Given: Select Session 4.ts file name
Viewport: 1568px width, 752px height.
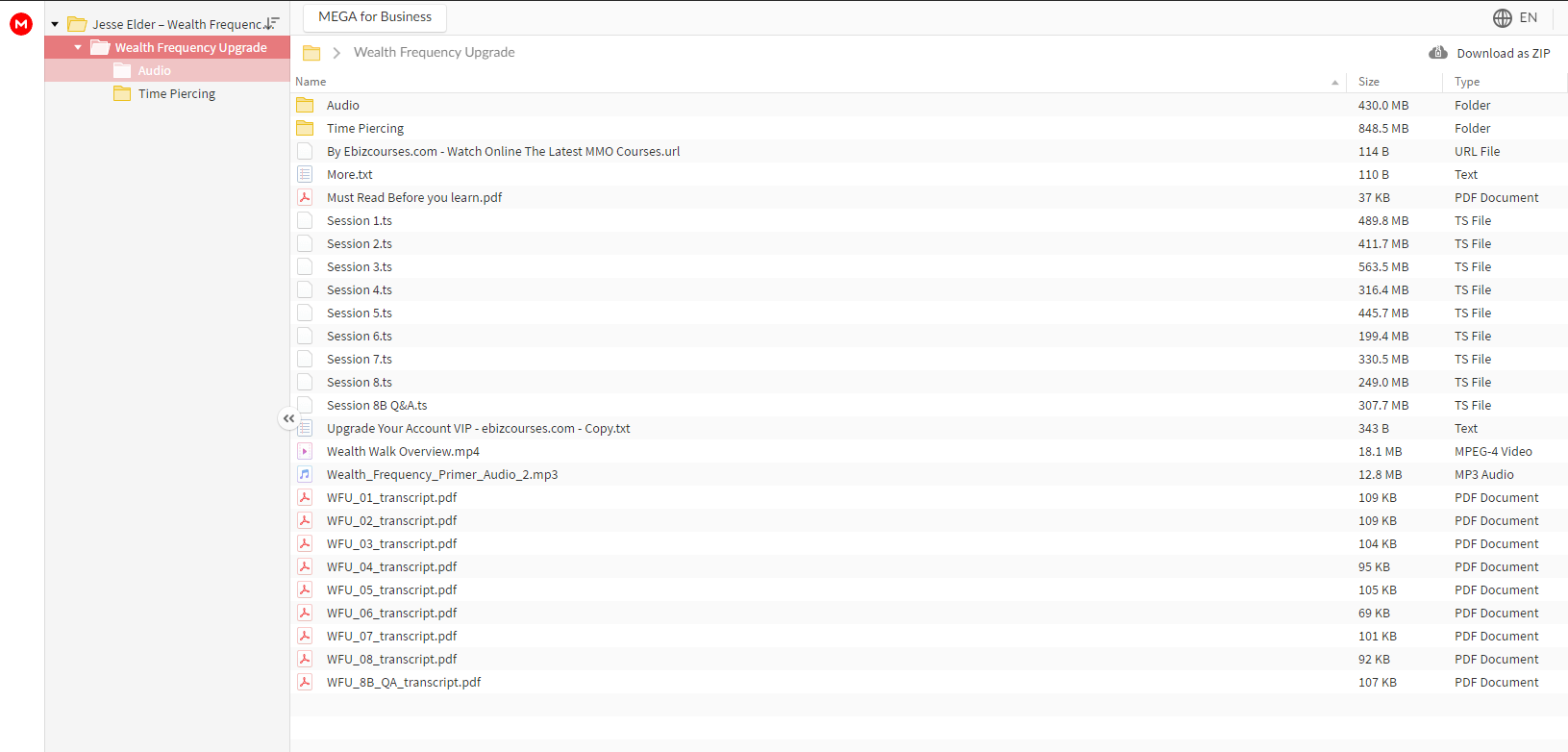Looking at the screenshot, I should [360, 289].
